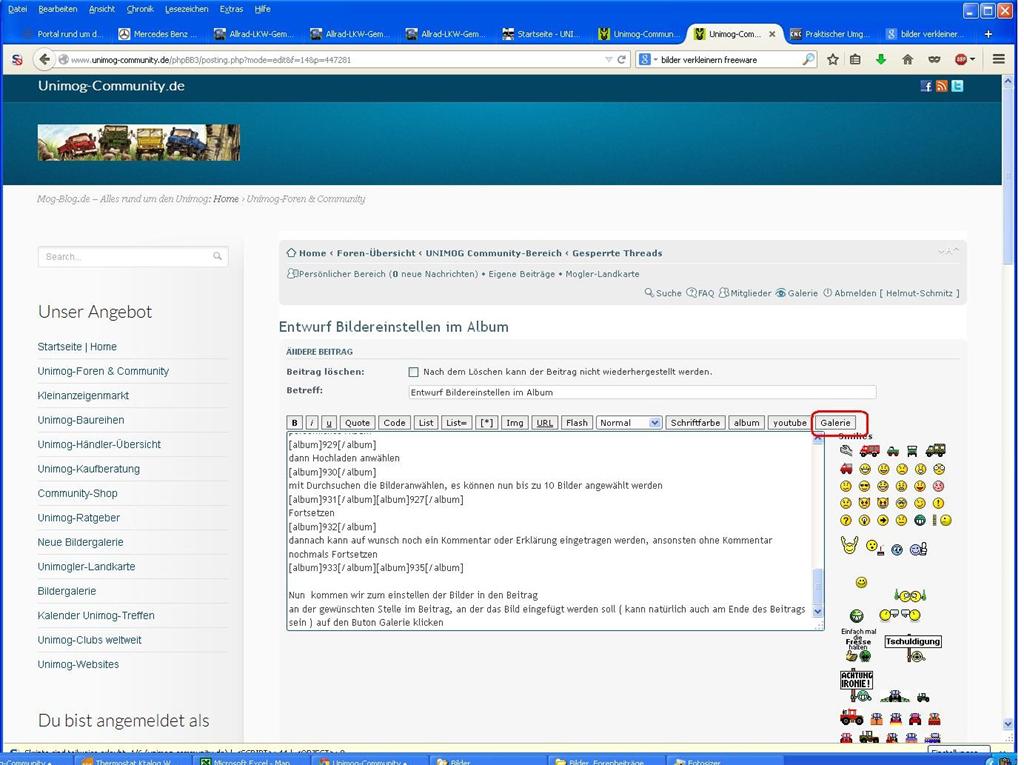Screen dimensions: 1024x765
Task: Click the Facebook icon in site header
Action: [x=926, y=87]
